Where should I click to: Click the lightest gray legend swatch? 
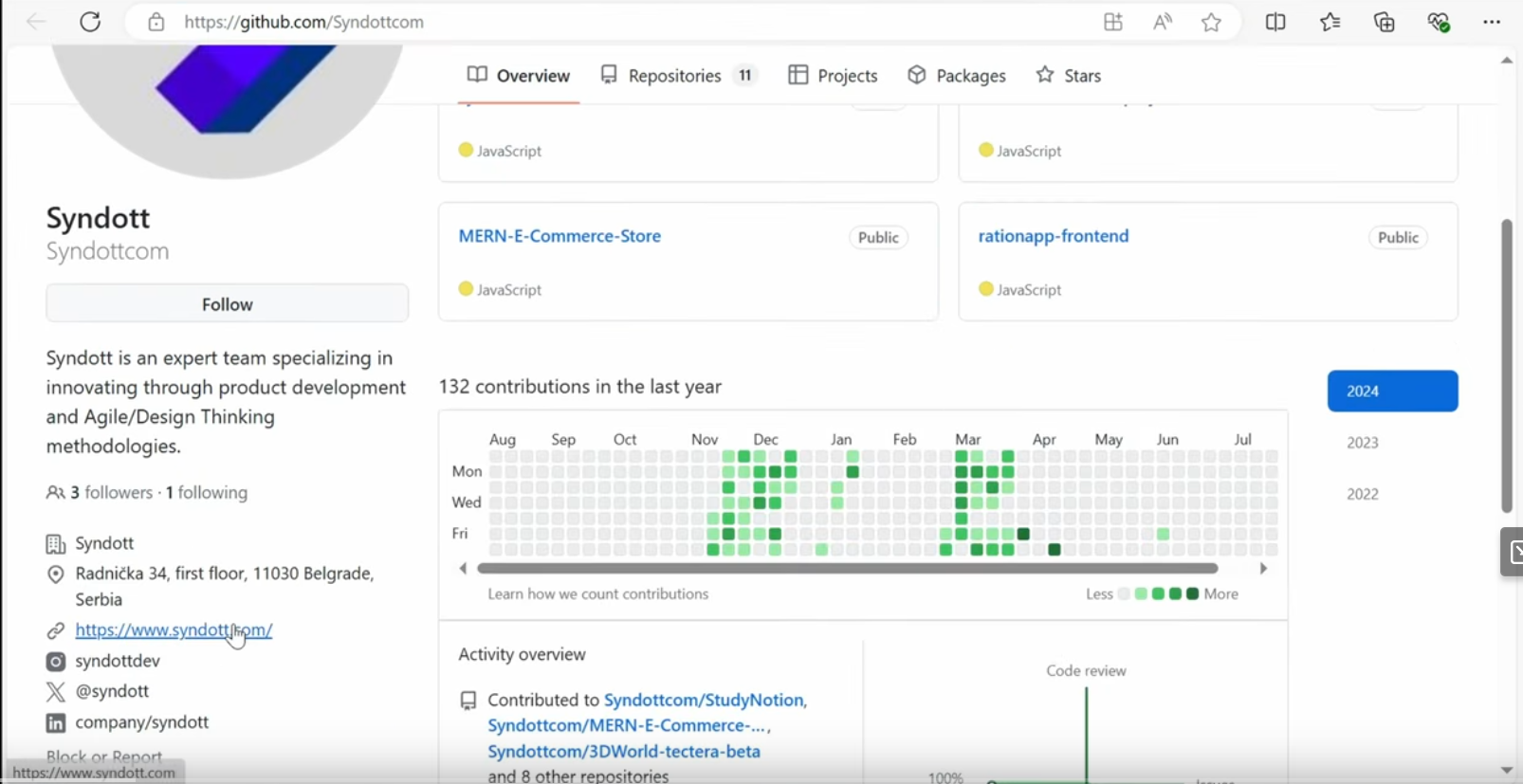(1124, 594)
